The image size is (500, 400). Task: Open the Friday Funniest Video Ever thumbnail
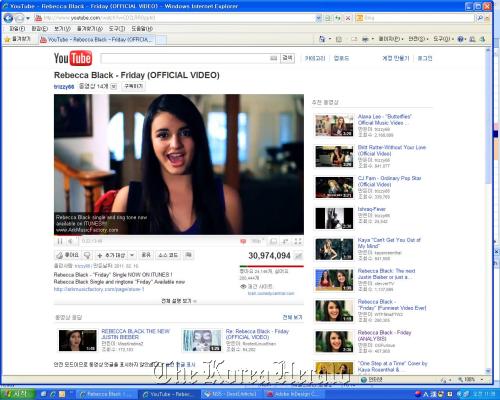click(x=334, y=311)
